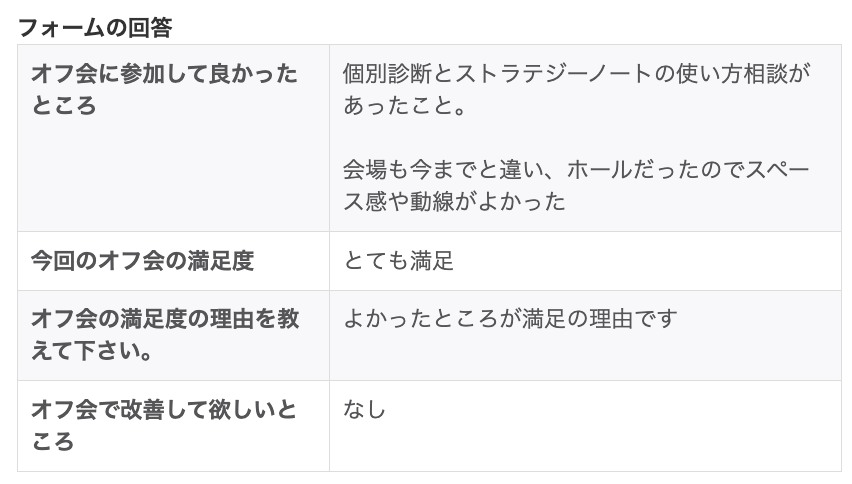852x484 pixels.
Task: Click the line reading あったこと。
Action: click(x=405, y=106)
